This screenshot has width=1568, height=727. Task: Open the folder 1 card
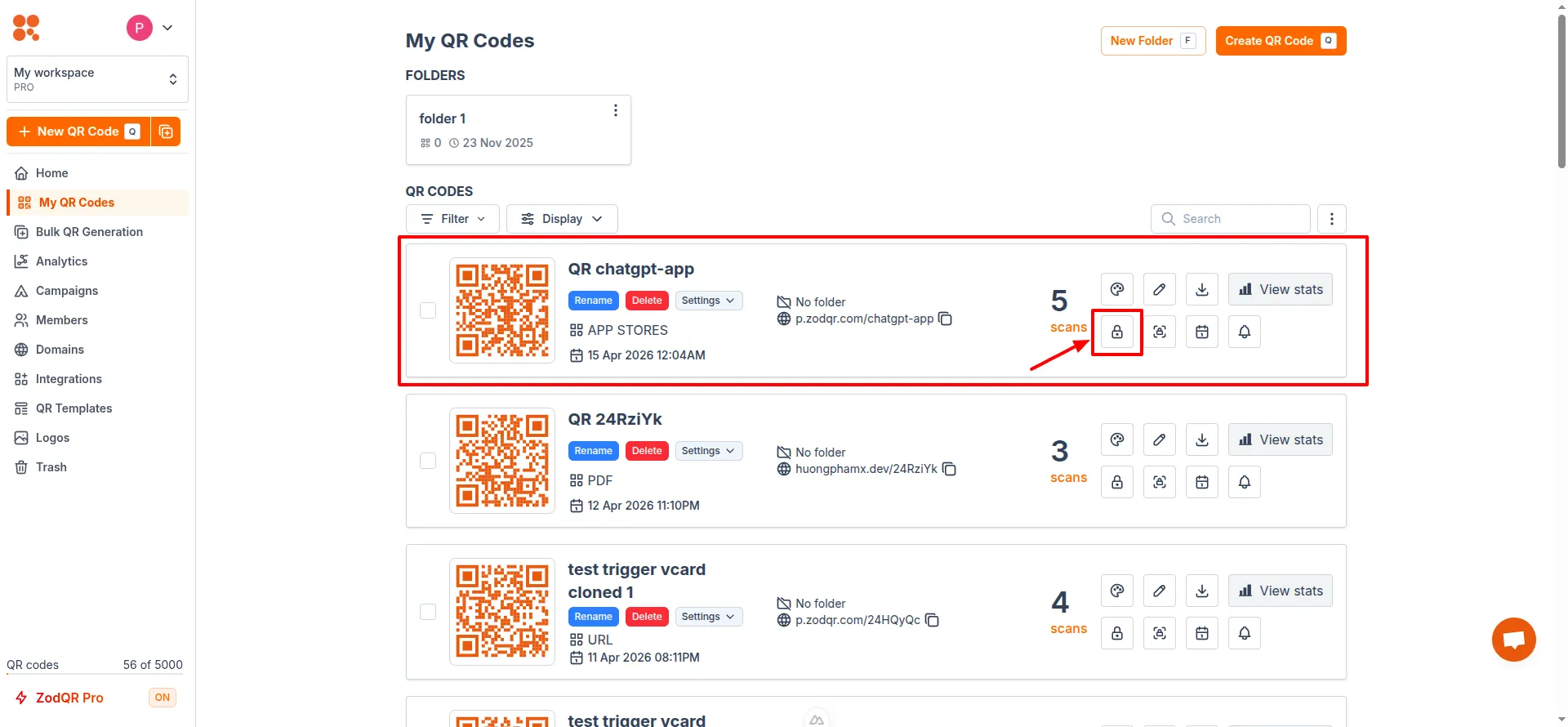(518, 130)
